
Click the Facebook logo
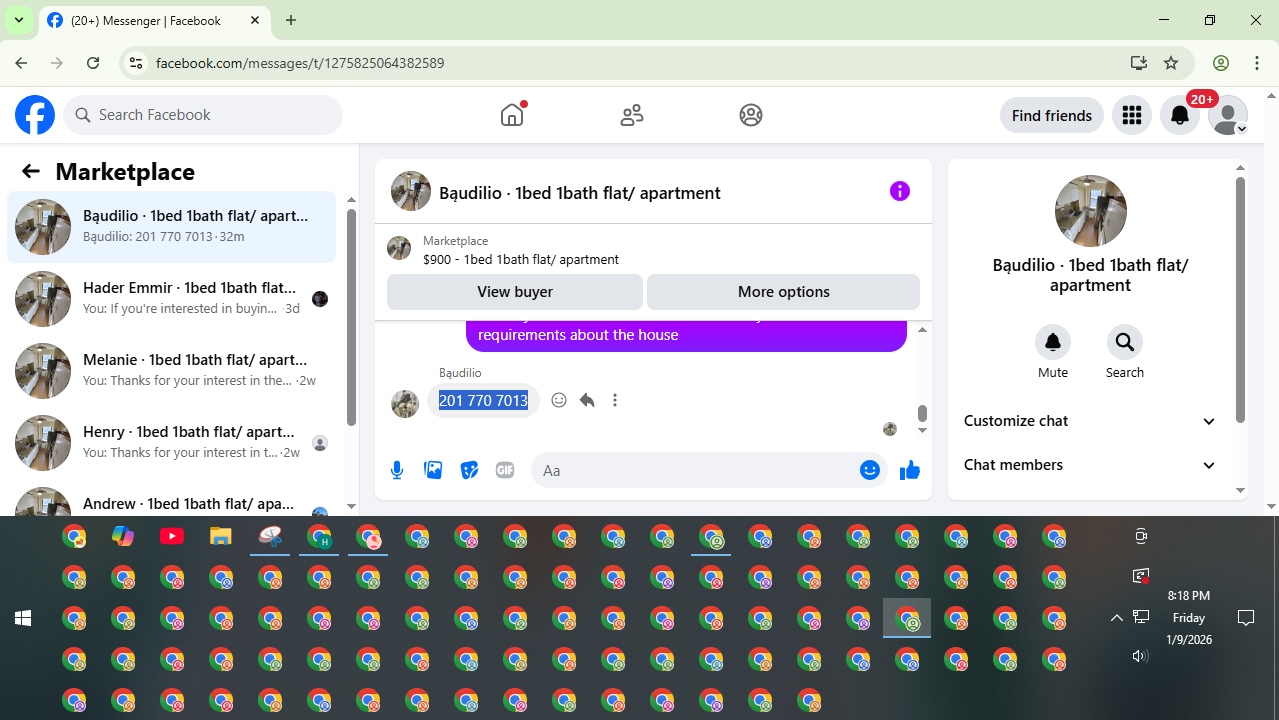click(x=35, y=115)
